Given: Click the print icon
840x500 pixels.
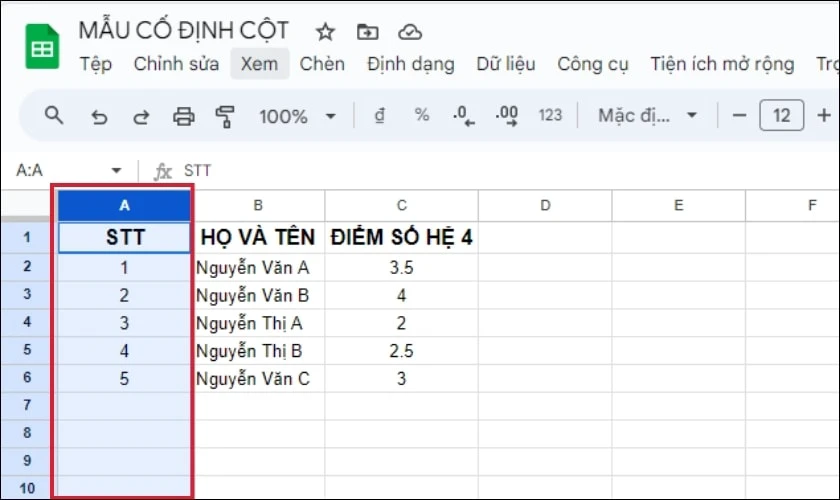Looking at the screenshot, I should 183,116.
